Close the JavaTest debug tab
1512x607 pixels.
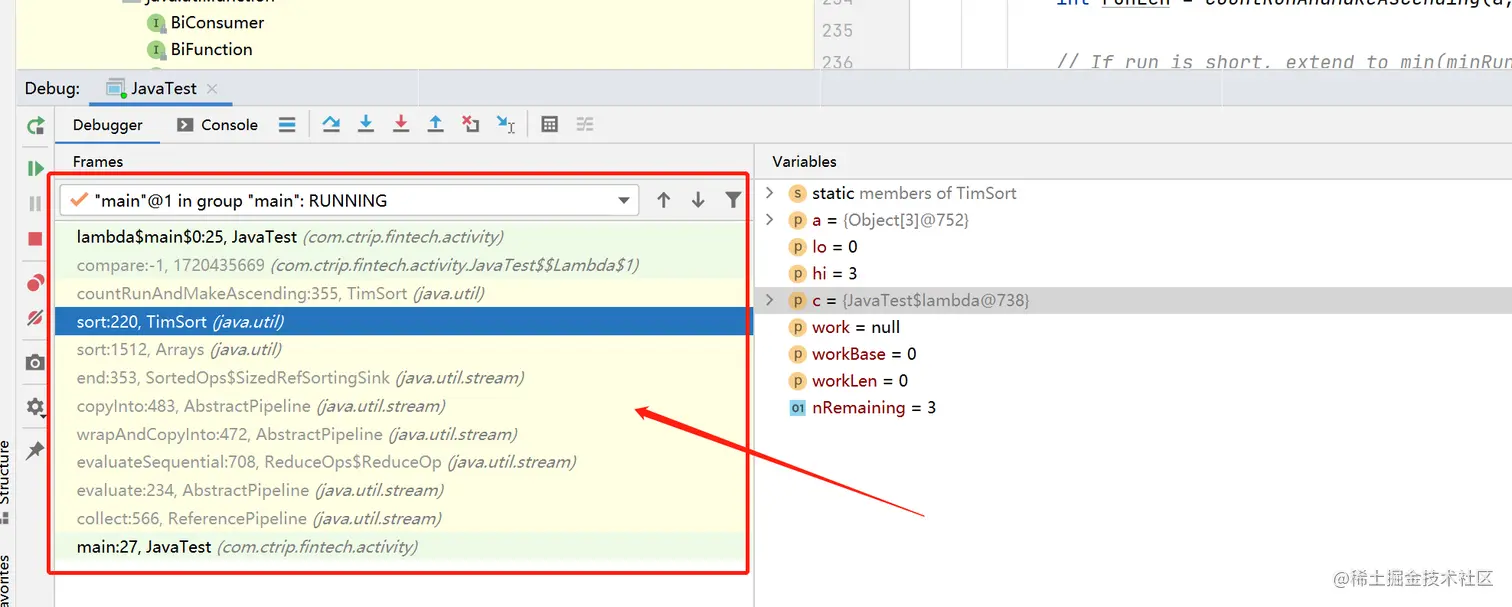click(x=212, y=88)
